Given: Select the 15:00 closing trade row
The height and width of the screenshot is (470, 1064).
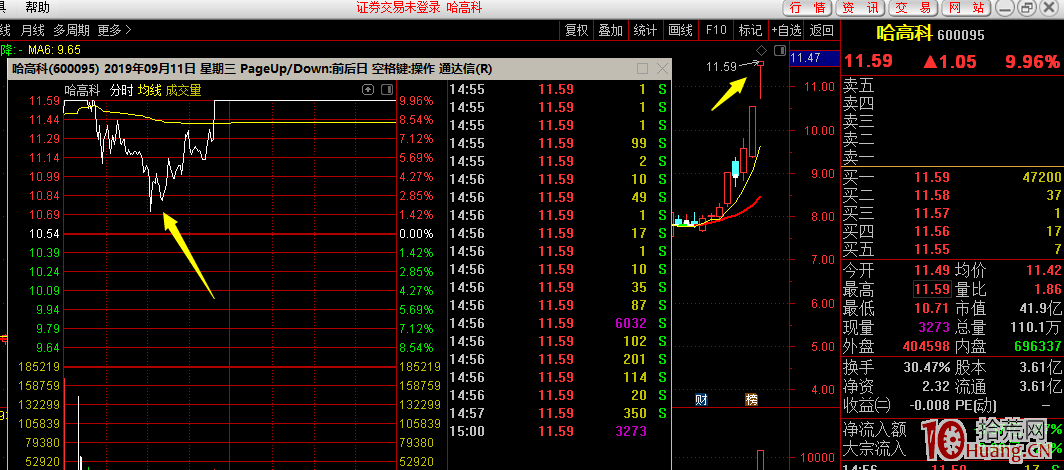Looking at the screenshot, I should click(x=559, y=431).
